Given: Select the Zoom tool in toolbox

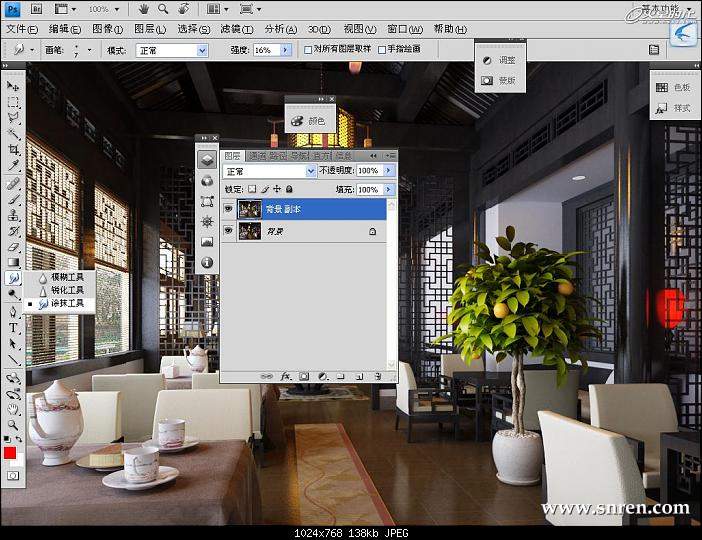Looking at the screenshot, I should click(x=13, y=424).
